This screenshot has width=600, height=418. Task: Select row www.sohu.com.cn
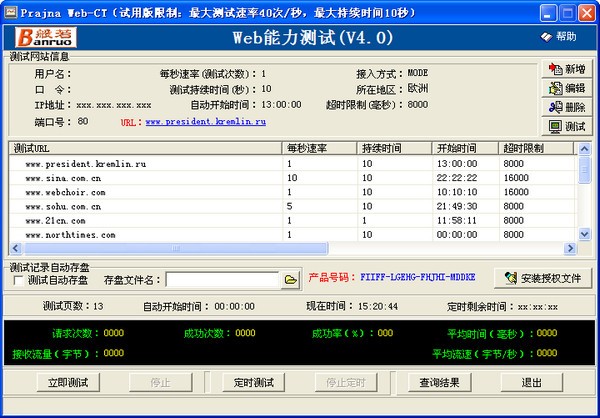[x=292, y=206]
